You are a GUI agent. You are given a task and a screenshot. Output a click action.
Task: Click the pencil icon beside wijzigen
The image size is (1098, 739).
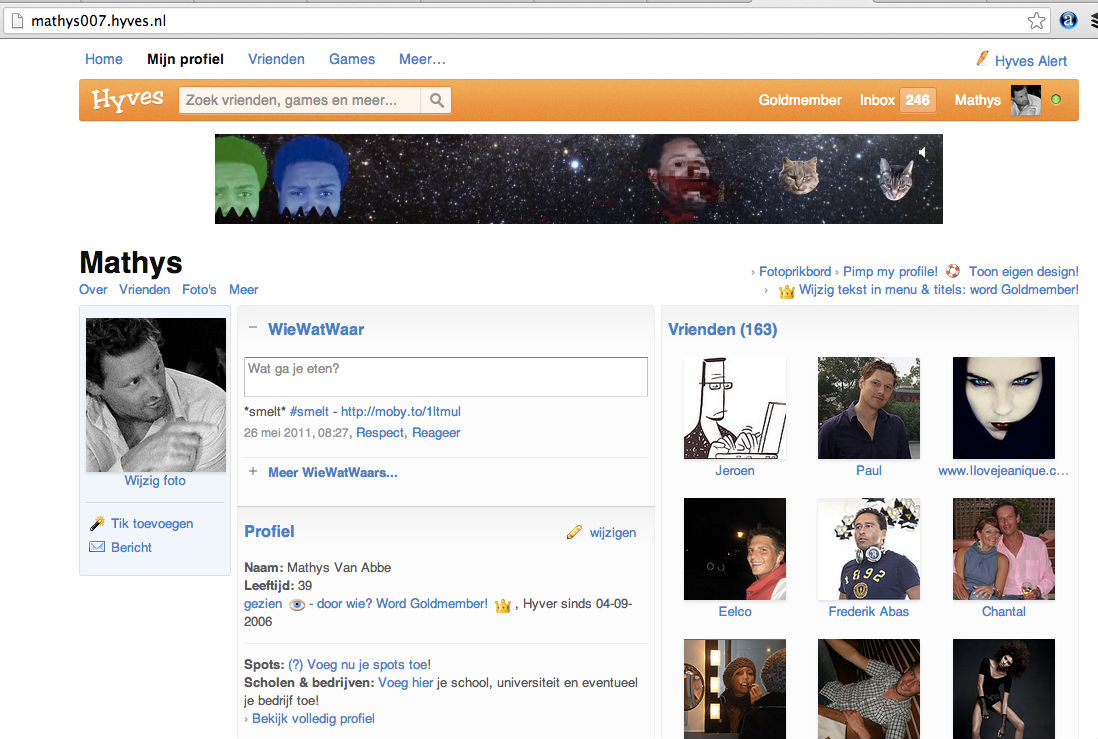(x=573, y=533)
